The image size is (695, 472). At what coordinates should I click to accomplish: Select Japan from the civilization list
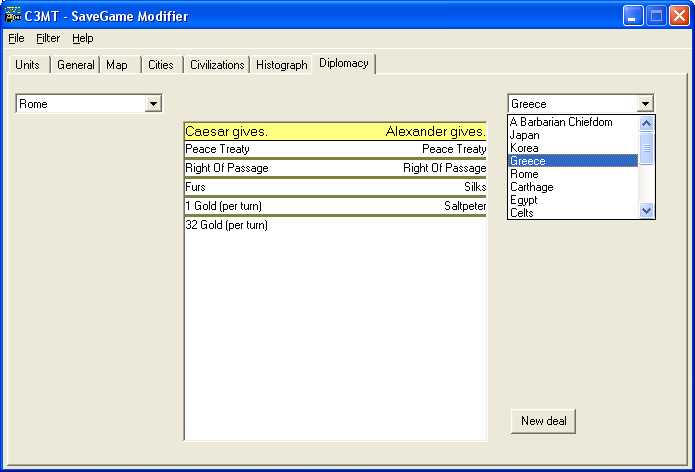[x=524, y=135]
